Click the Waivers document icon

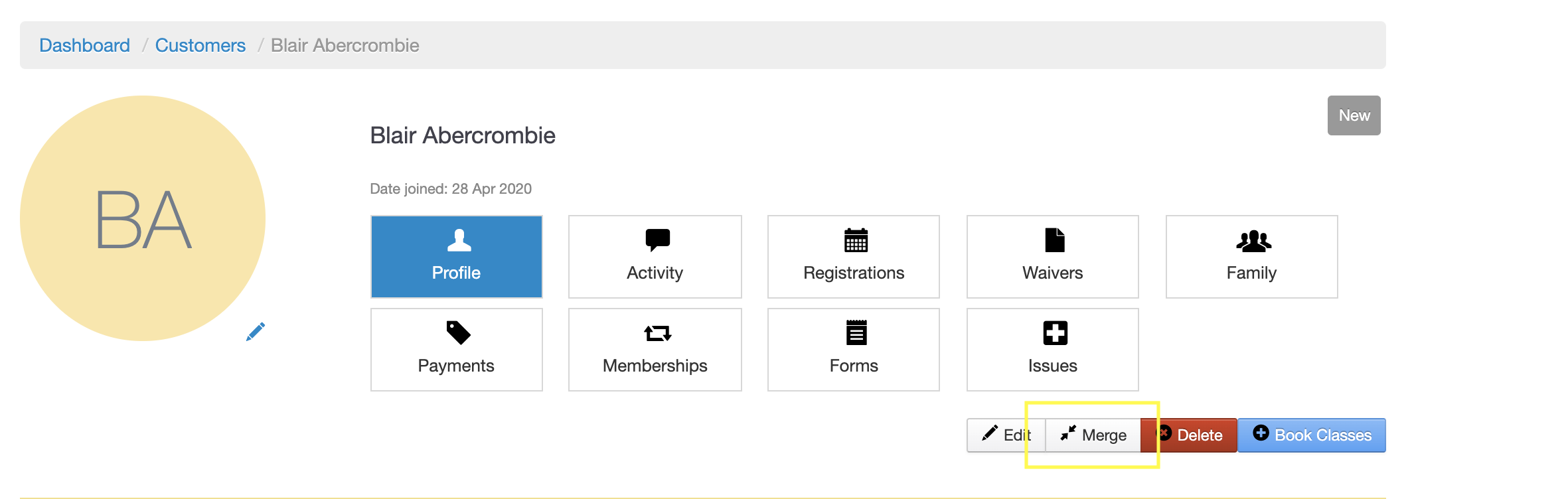(x=1054, y=240)
